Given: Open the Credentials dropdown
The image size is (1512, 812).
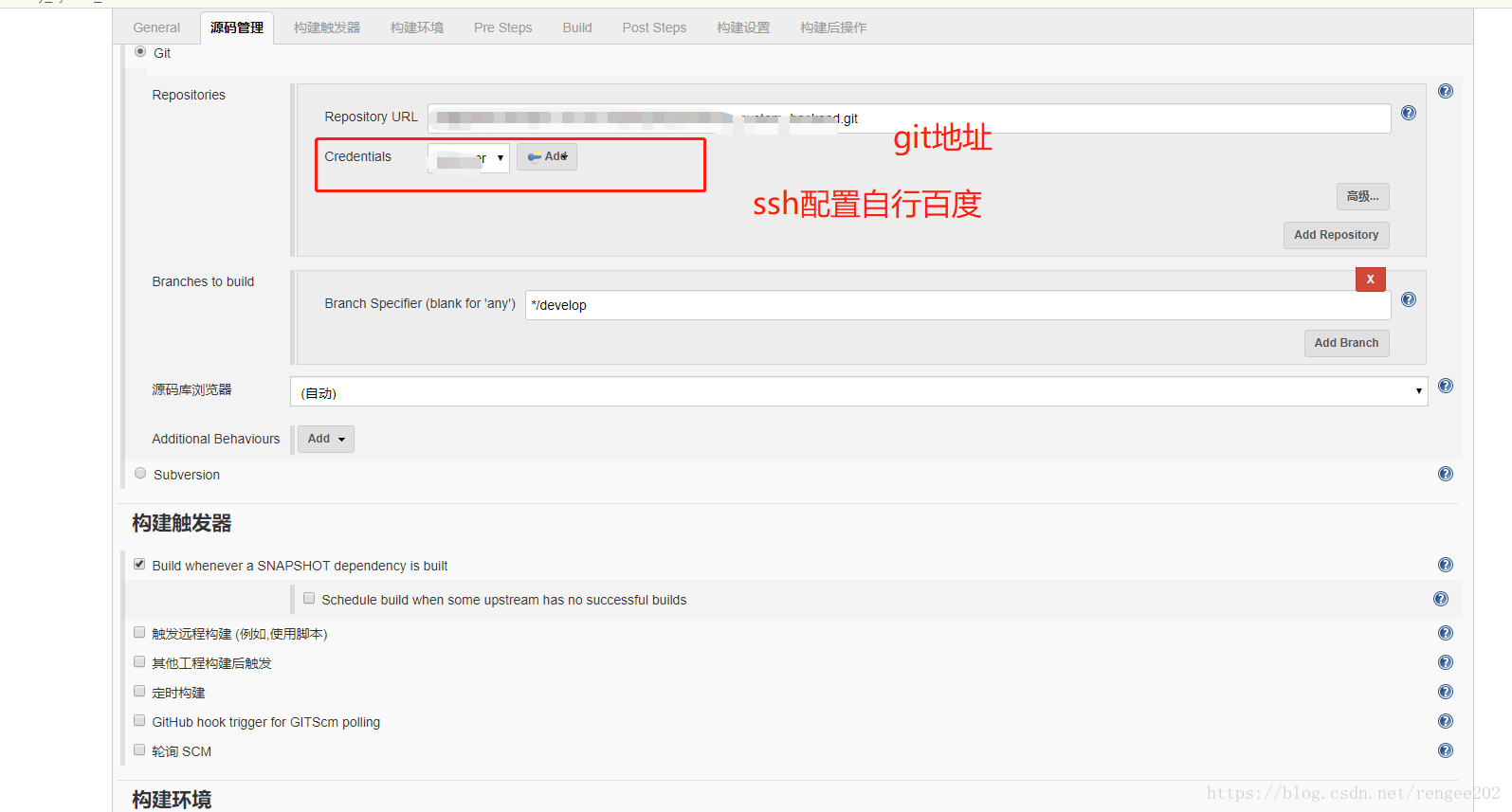Looking at the screenshot, I should pos(468,157).
